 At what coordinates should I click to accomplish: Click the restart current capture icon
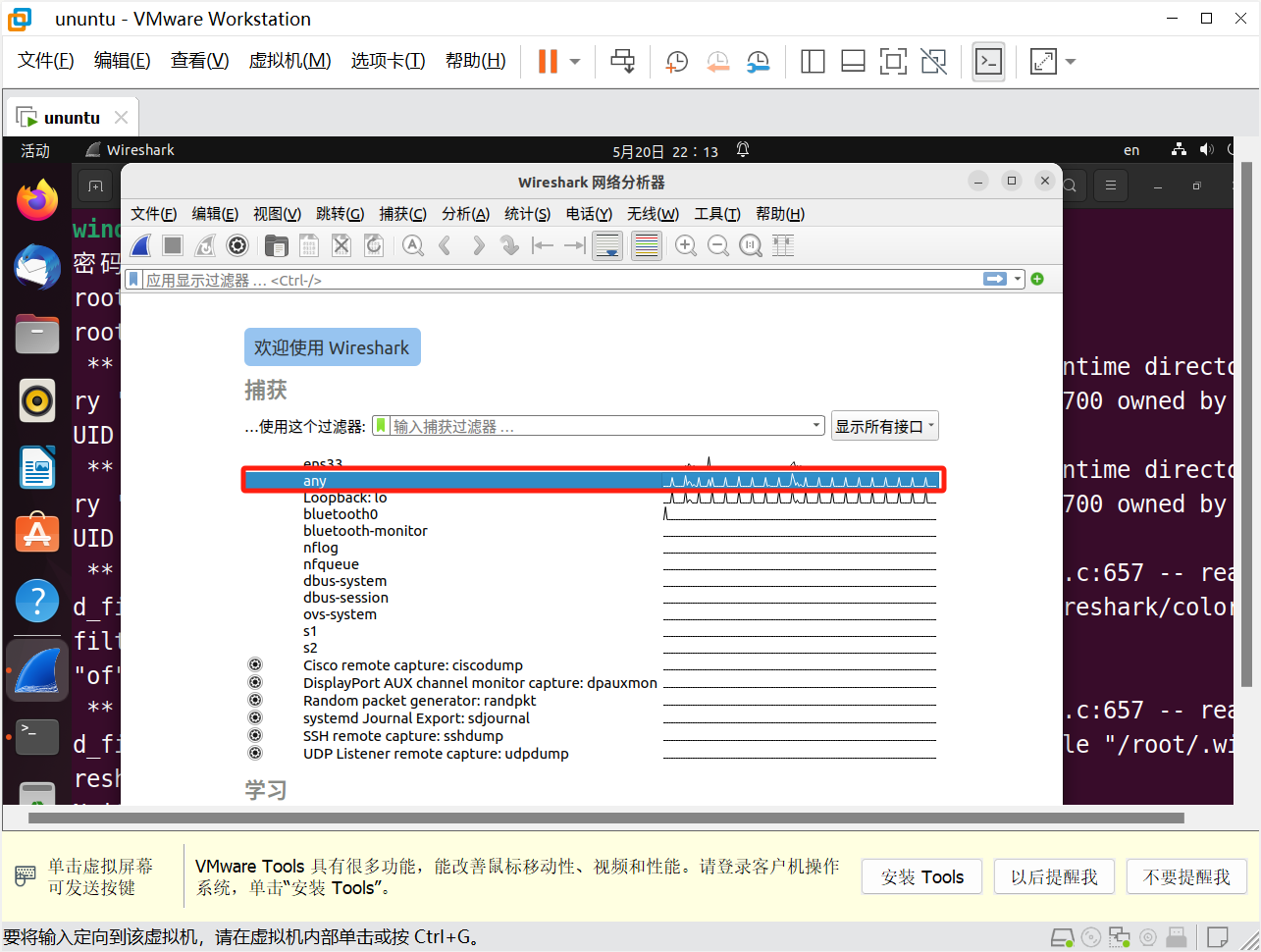tap(205, 245)
